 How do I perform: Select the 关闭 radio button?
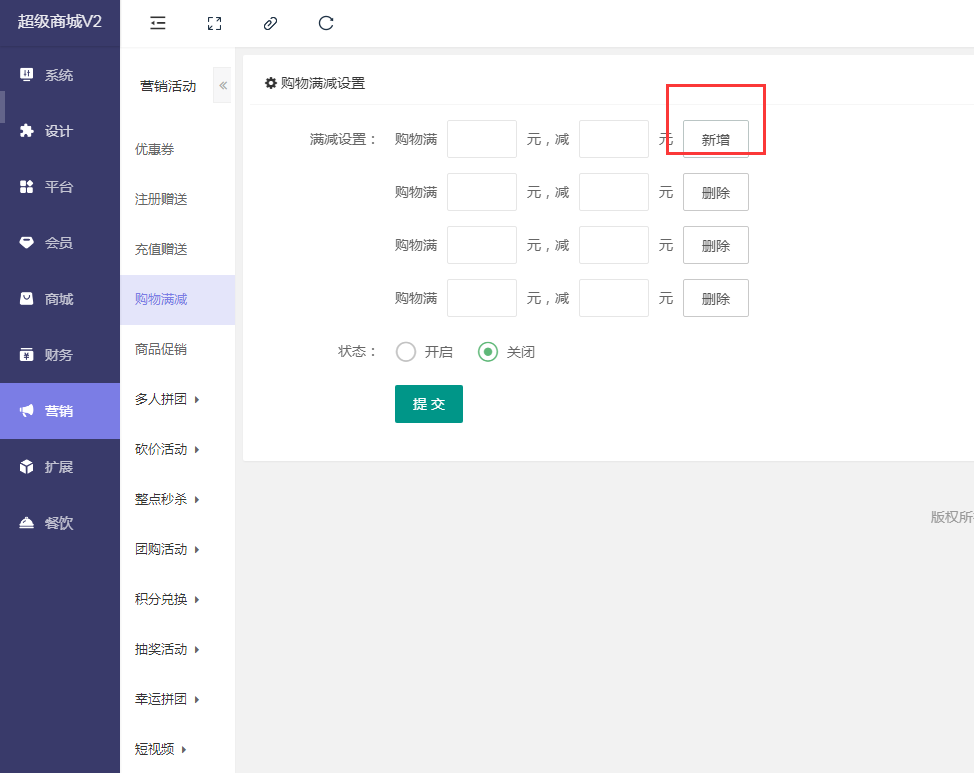(x=488, y=352)
